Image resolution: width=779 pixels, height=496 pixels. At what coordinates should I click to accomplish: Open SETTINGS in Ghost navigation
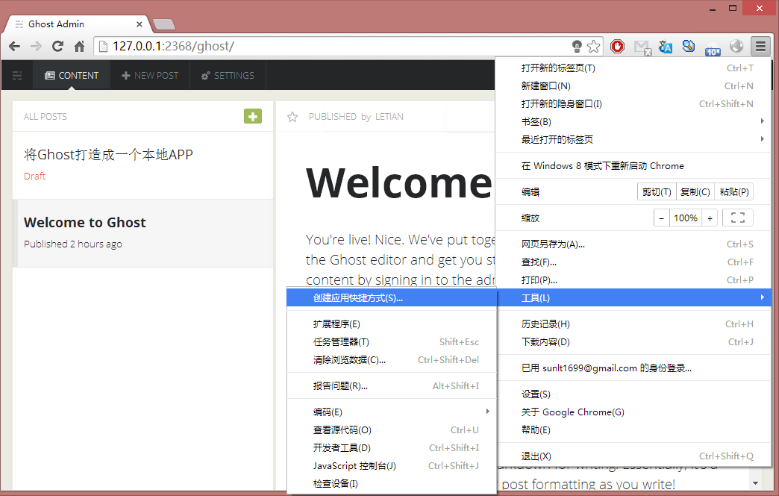(228, 76)
